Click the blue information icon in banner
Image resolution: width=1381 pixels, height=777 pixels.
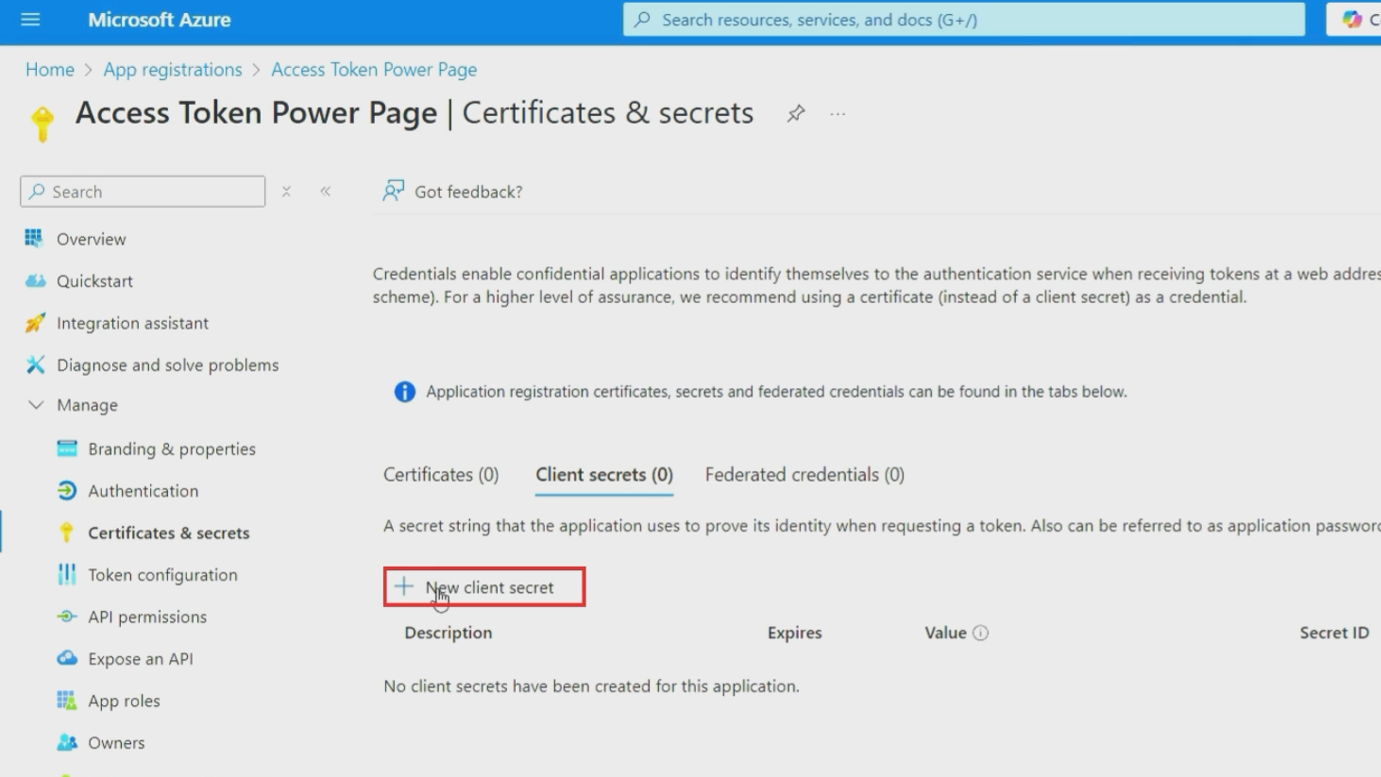tap(405, 392)
